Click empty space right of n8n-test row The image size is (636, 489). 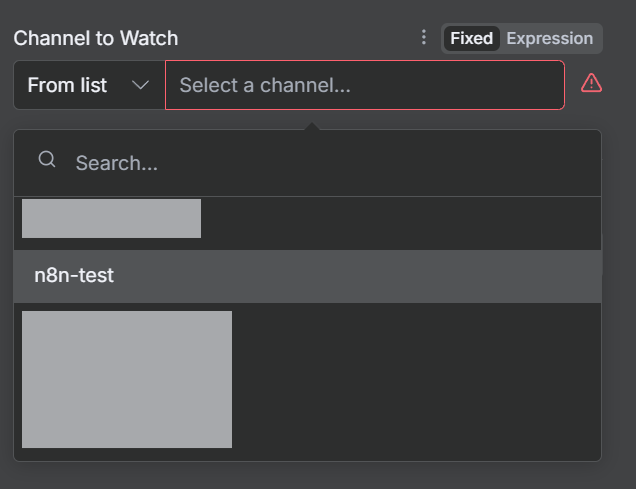400,275
